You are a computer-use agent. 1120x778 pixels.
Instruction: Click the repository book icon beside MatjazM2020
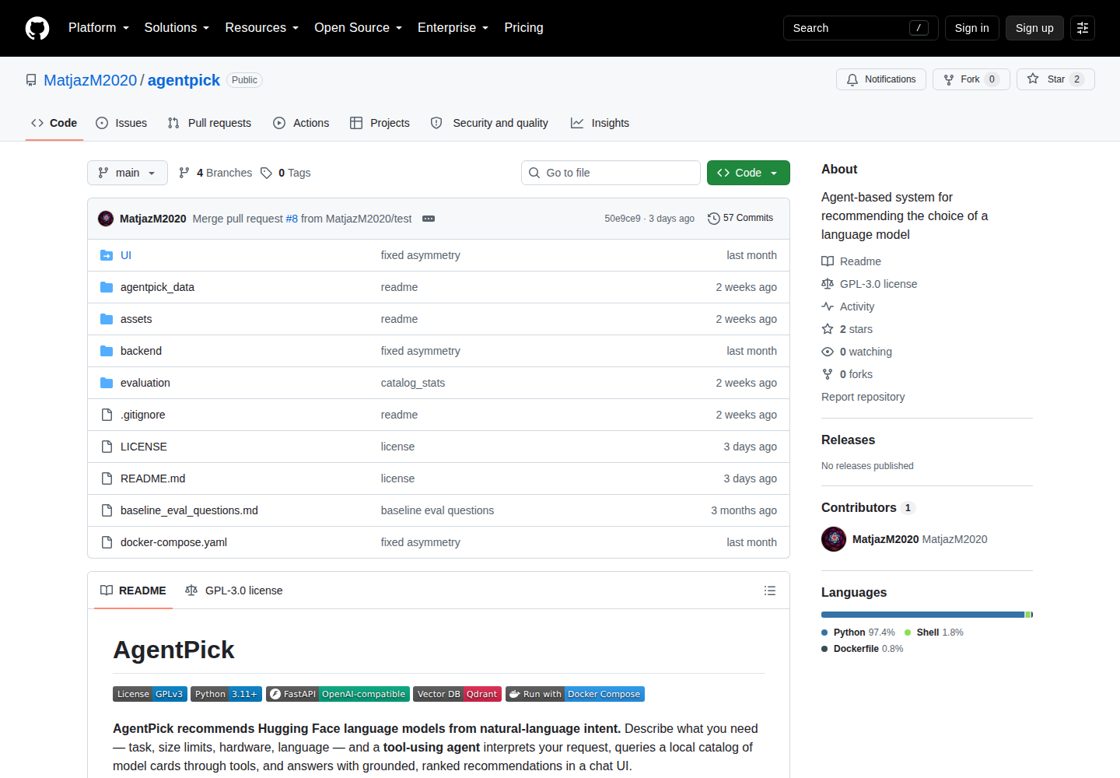tap(31, 80)
